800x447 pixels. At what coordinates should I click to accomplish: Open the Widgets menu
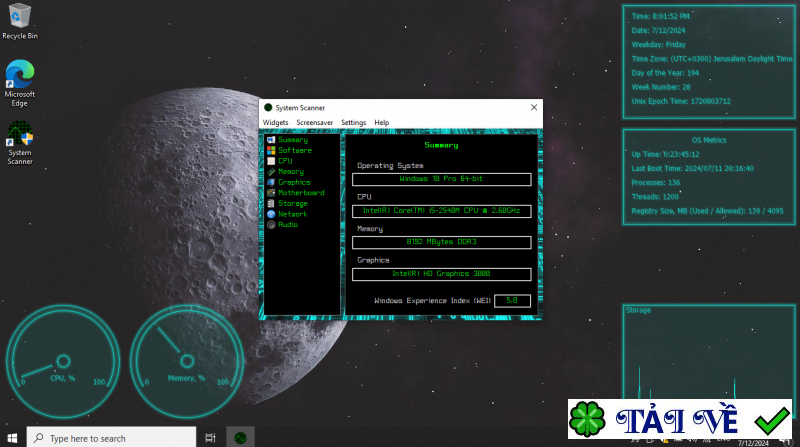point(276,122)
